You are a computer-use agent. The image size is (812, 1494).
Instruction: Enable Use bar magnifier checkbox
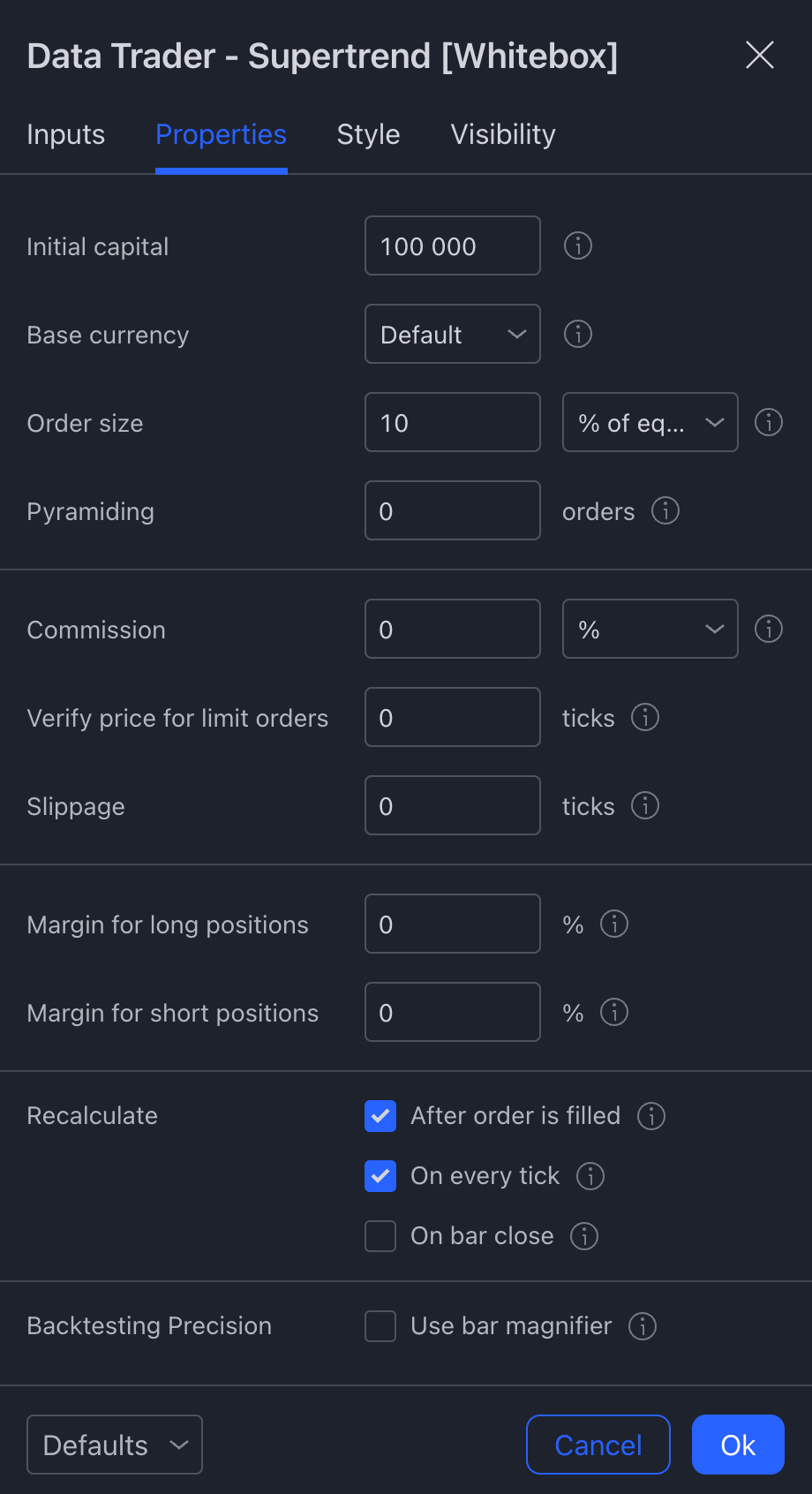[380, 1326]
